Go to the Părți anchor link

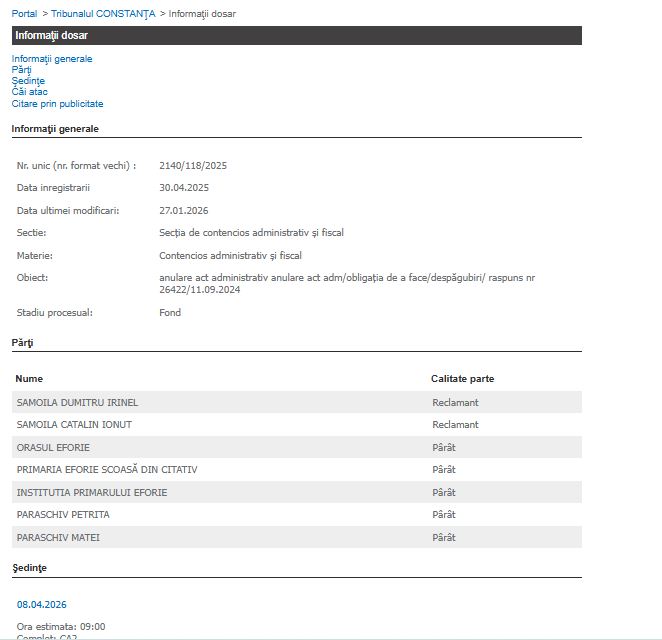(x=21, y=70)
